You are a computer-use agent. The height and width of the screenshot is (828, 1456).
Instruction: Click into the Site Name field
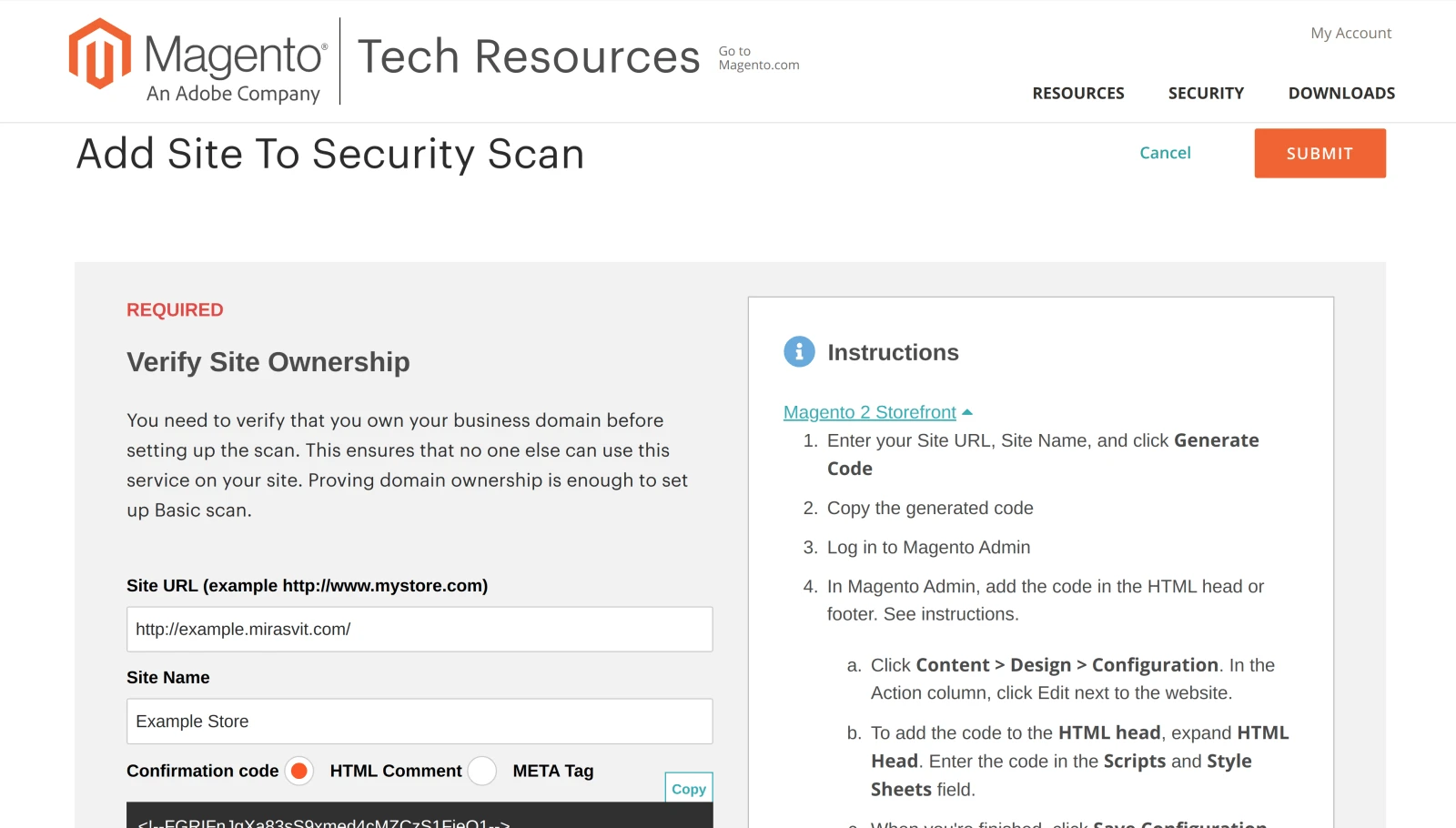coord(420,721)
